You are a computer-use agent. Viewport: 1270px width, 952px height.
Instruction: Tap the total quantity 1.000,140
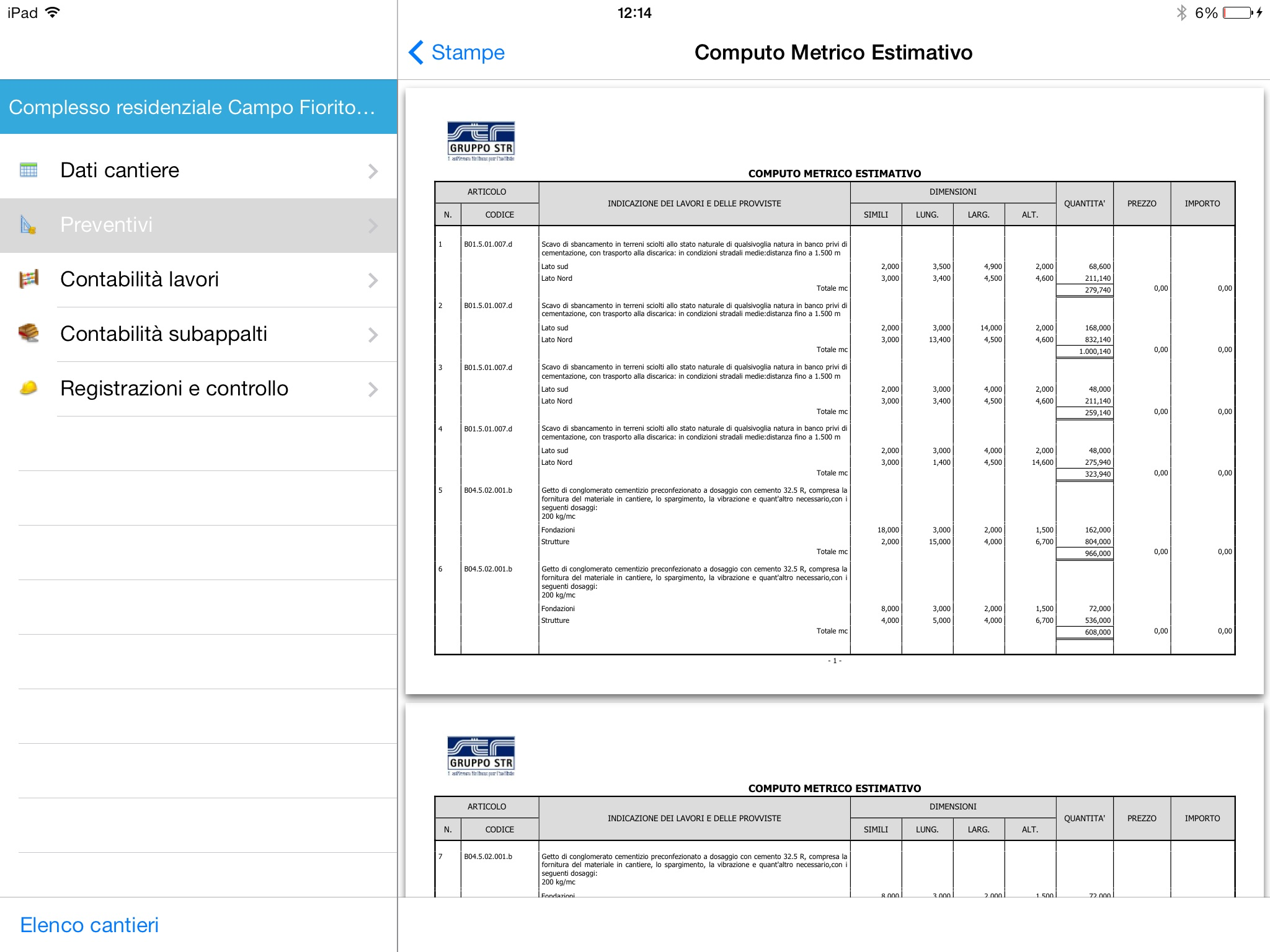[1095, 351]
